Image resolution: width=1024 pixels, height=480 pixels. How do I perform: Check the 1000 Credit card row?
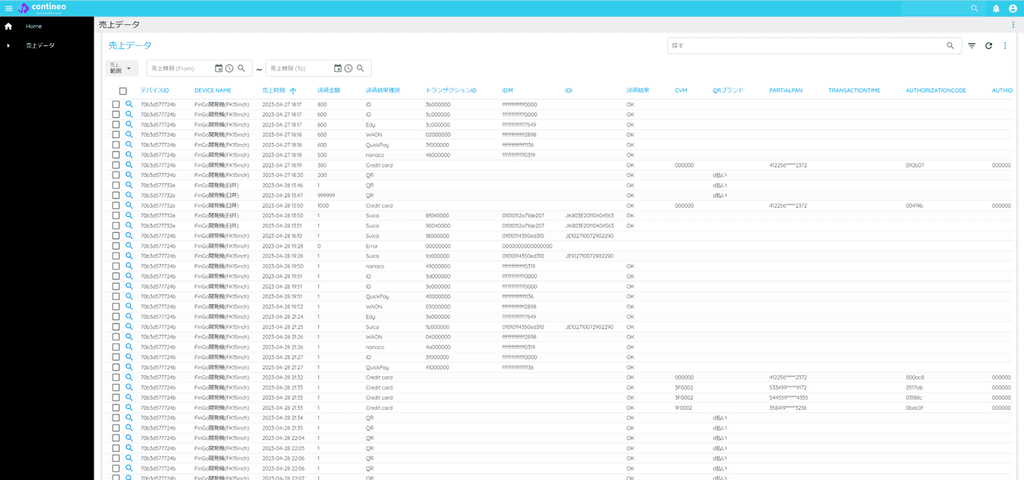[x=116, y=205]
